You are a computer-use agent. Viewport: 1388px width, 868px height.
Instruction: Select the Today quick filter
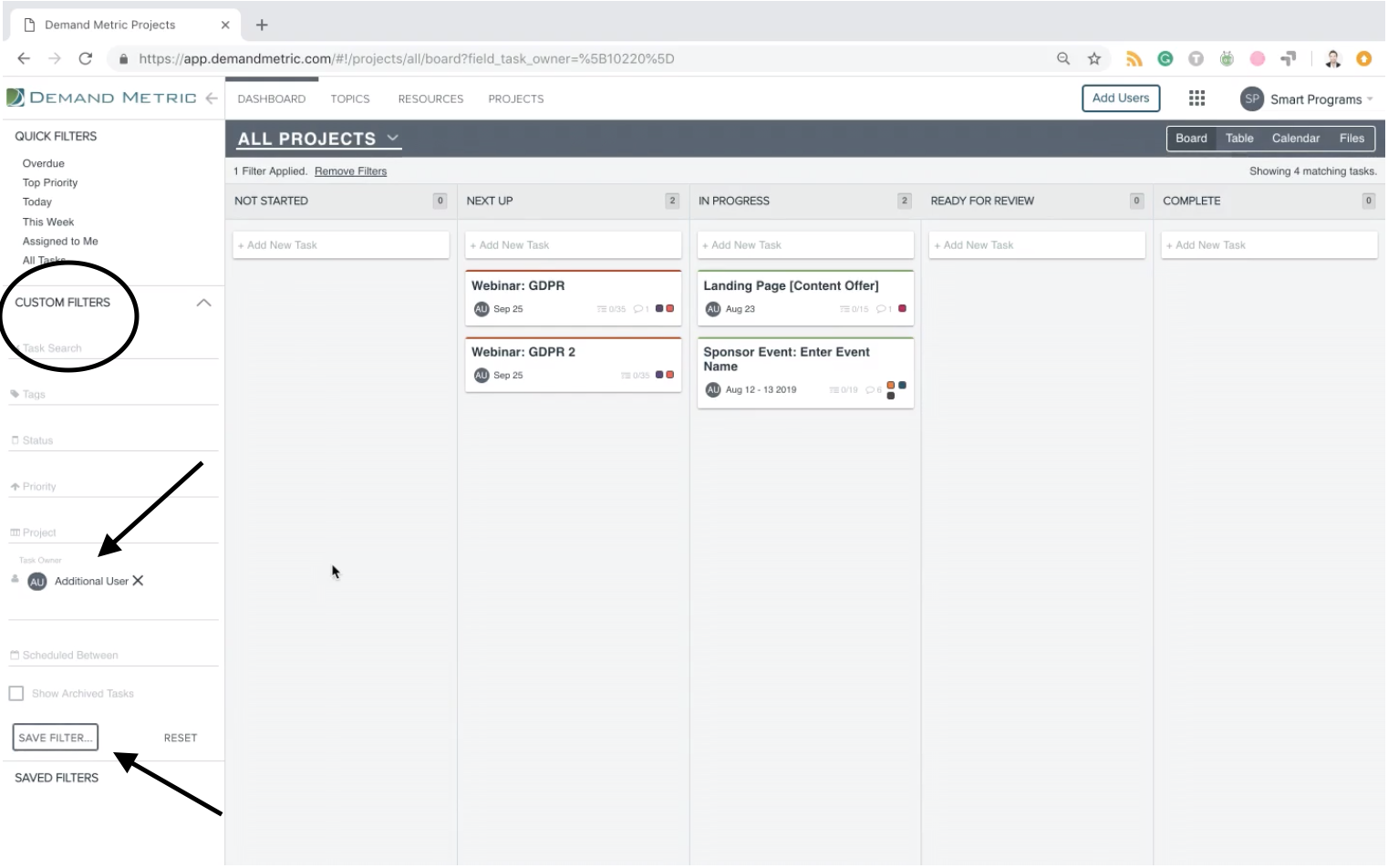tap(37, 201)
